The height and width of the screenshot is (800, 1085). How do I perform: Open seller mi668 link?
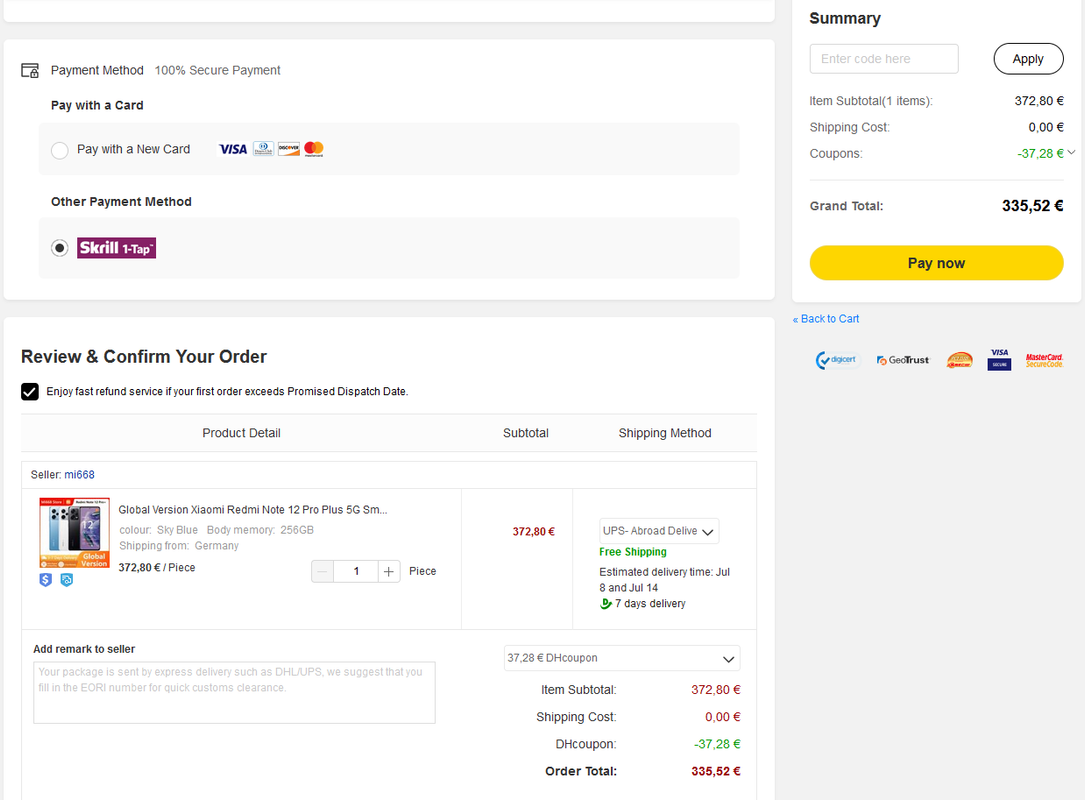pos(80,475)
